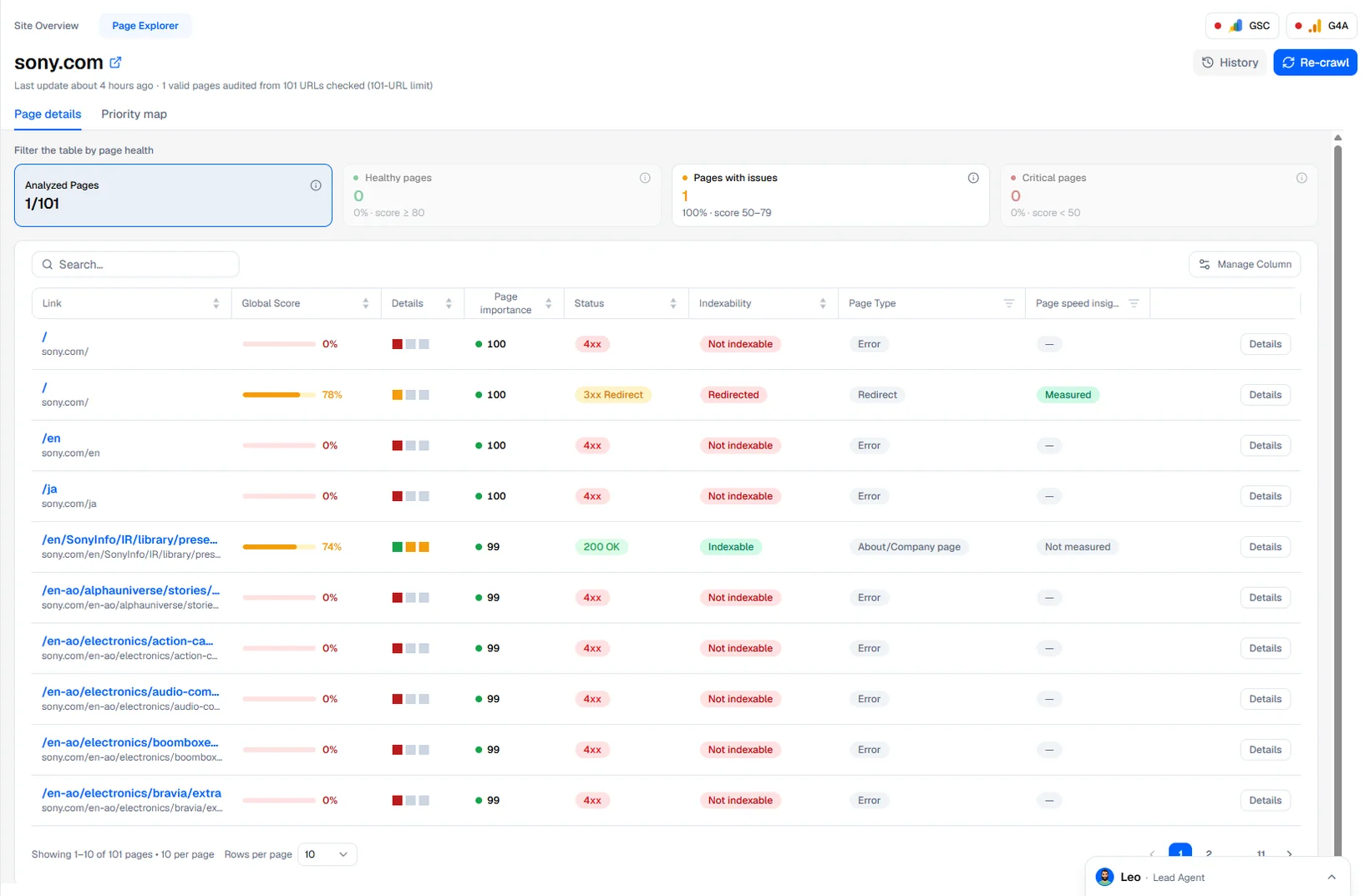Go to Site Overview tab
This screenshot has height=896, width=1370.
click(x=46, y=26)
